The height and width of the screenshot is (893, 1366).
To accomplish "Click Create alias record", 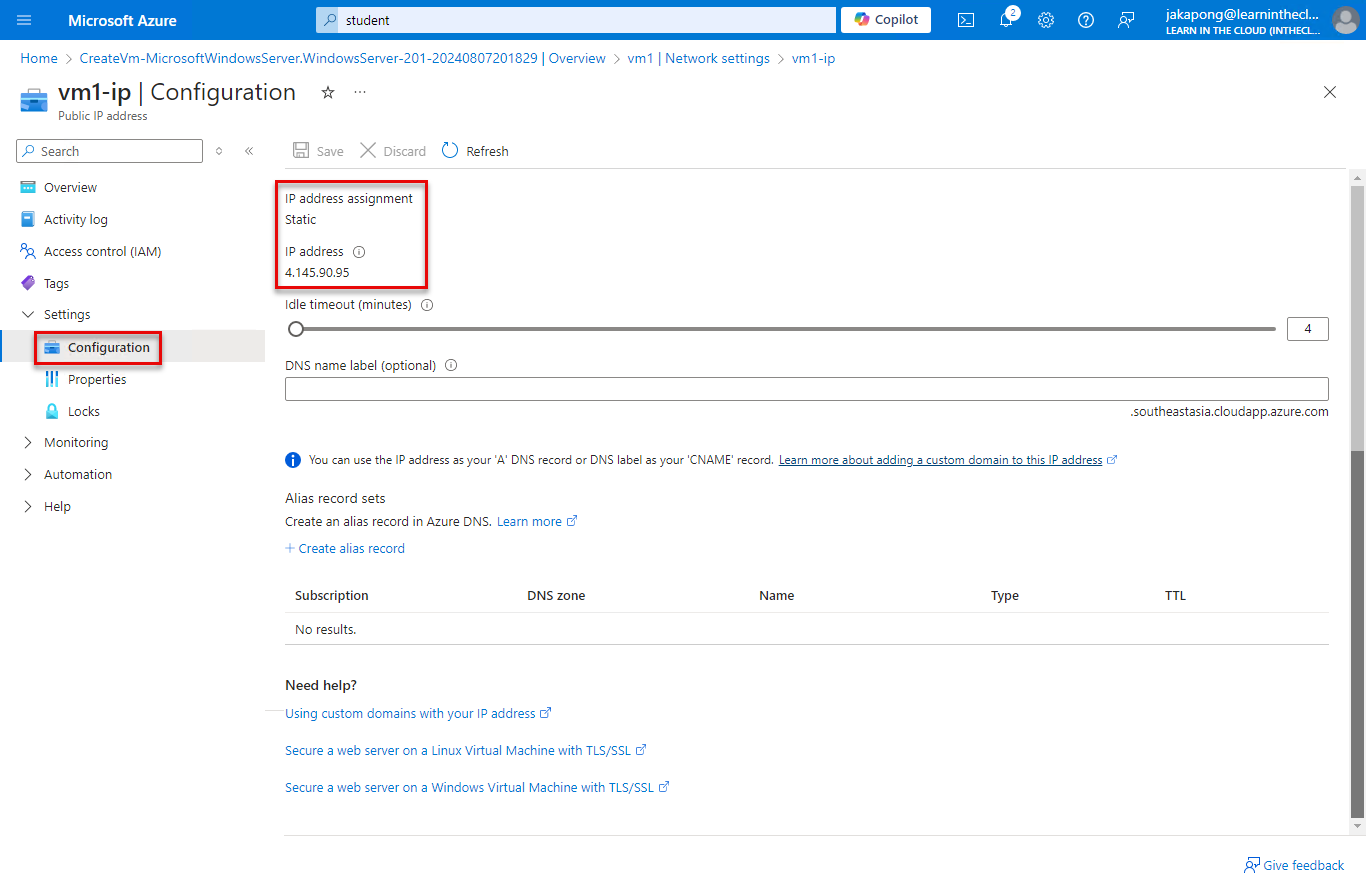I will 345,548.
